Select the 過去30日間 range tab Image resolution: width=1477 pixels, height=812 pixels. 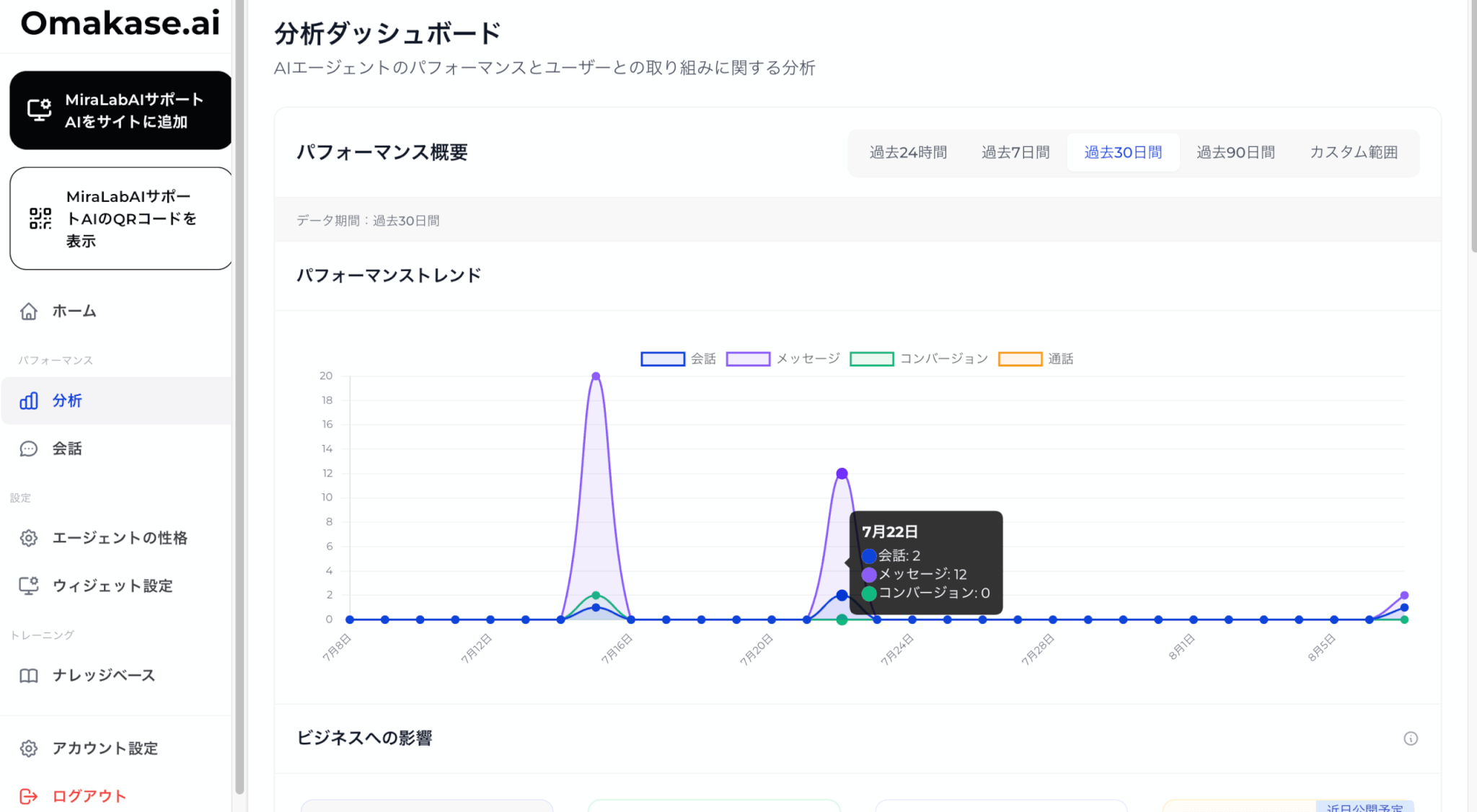click(1123, 152)
